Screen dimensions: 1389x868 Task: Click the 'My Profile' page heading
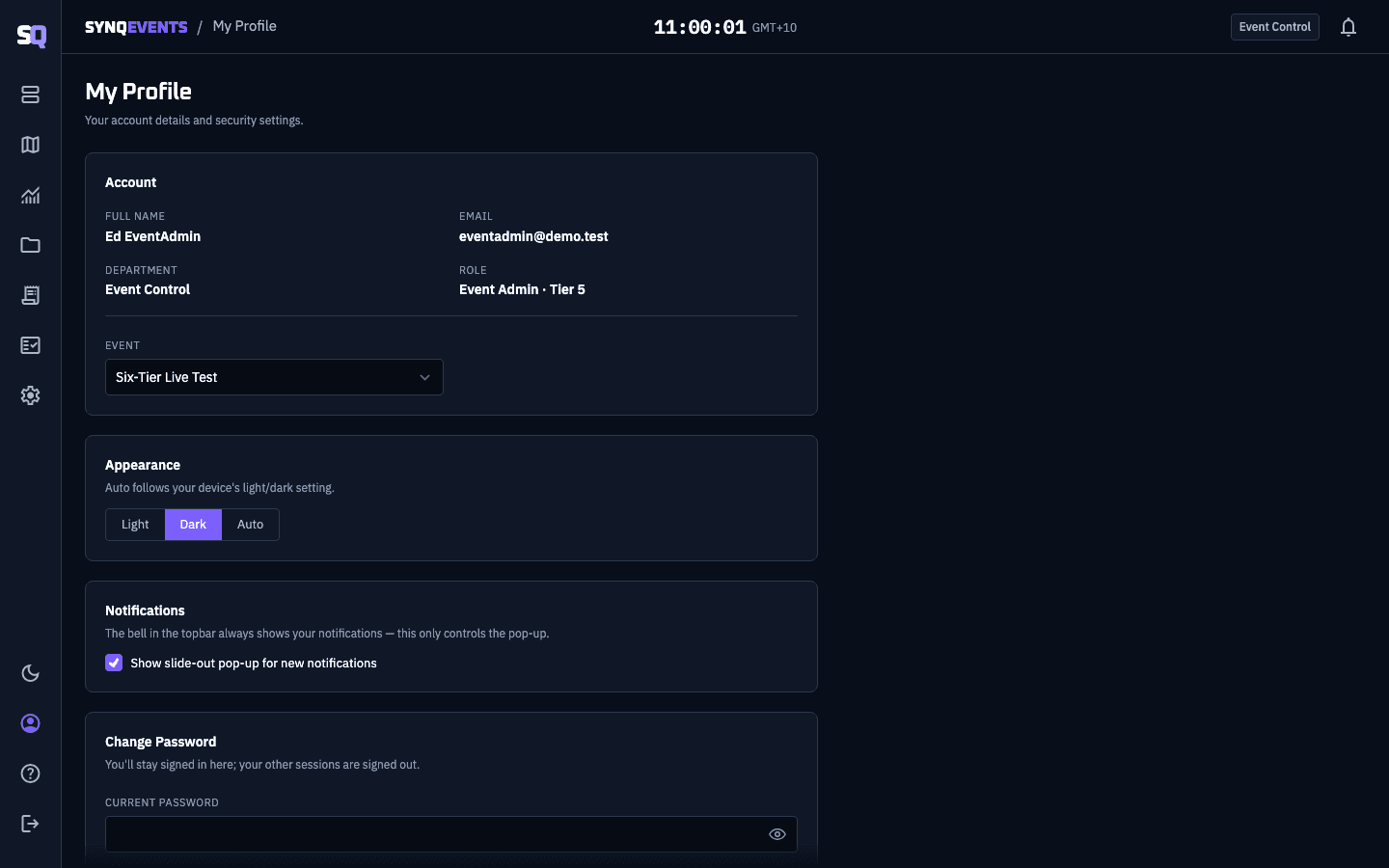tap(138, 92)
